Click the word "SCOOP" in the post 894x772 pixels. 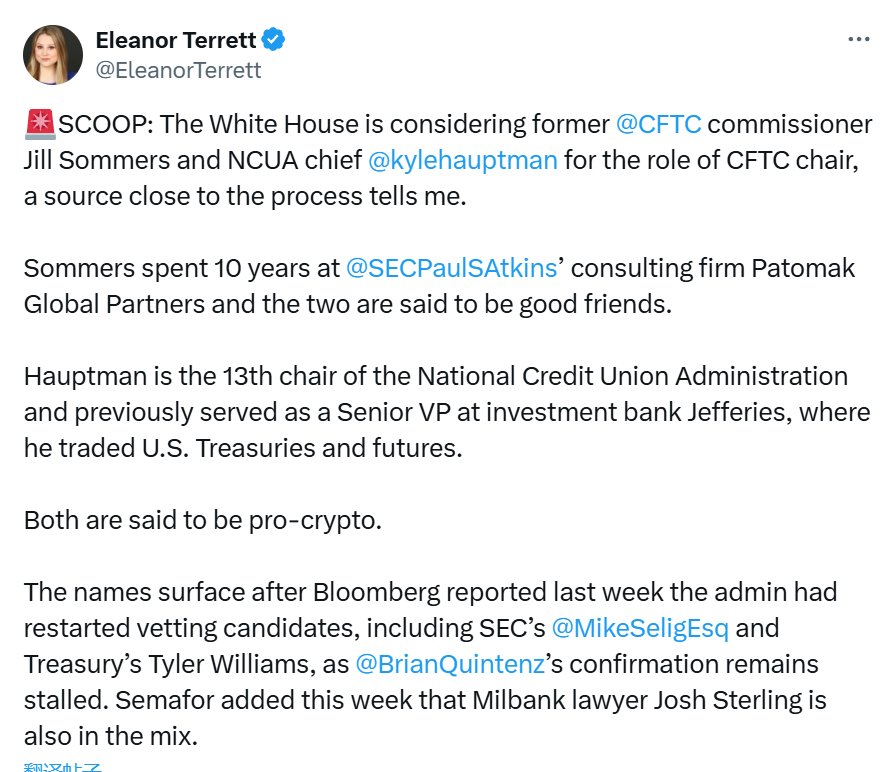tap(104, 125)
